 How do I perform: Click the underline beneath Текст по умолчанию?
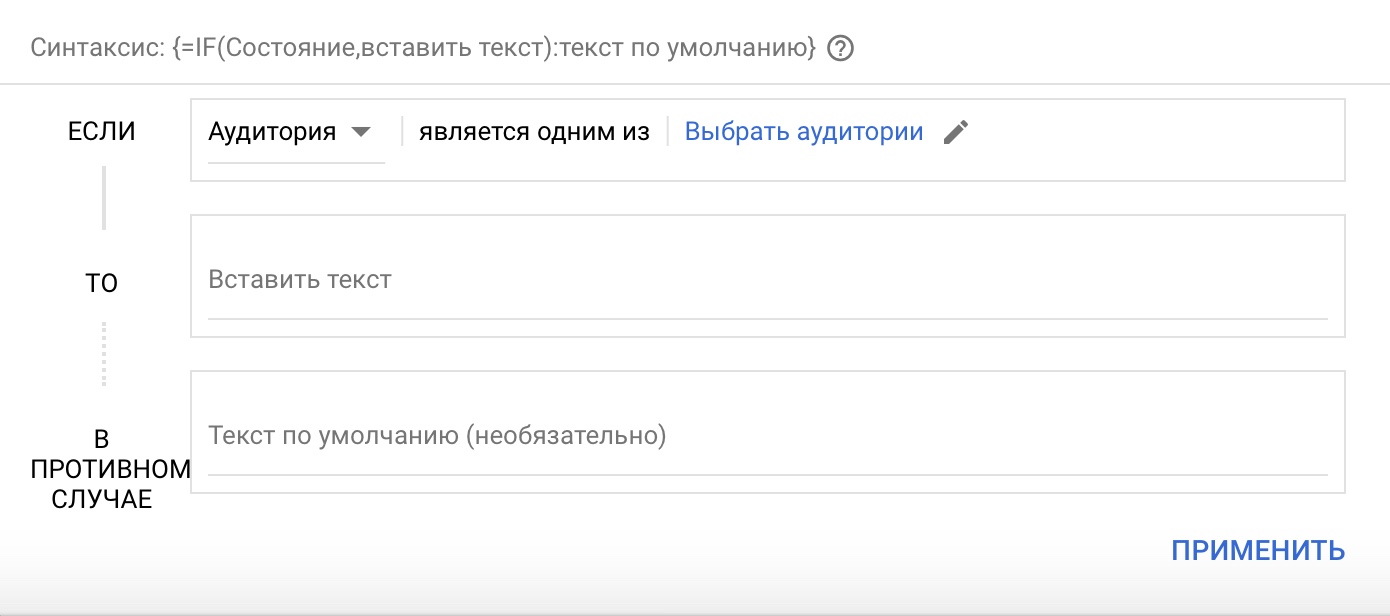767,474
